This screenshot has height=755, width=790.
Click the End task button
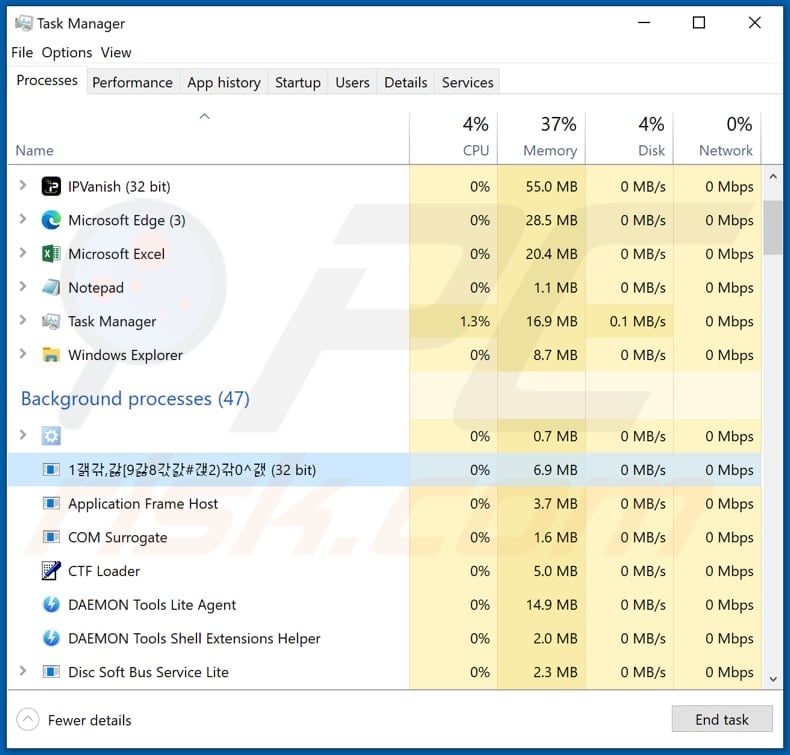[722, 720]
